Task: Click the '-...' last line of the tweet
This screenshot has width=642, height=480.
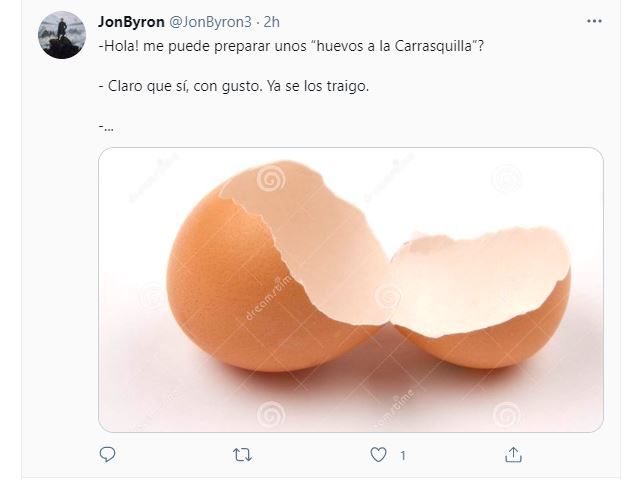Action: [x=106, y=127]
